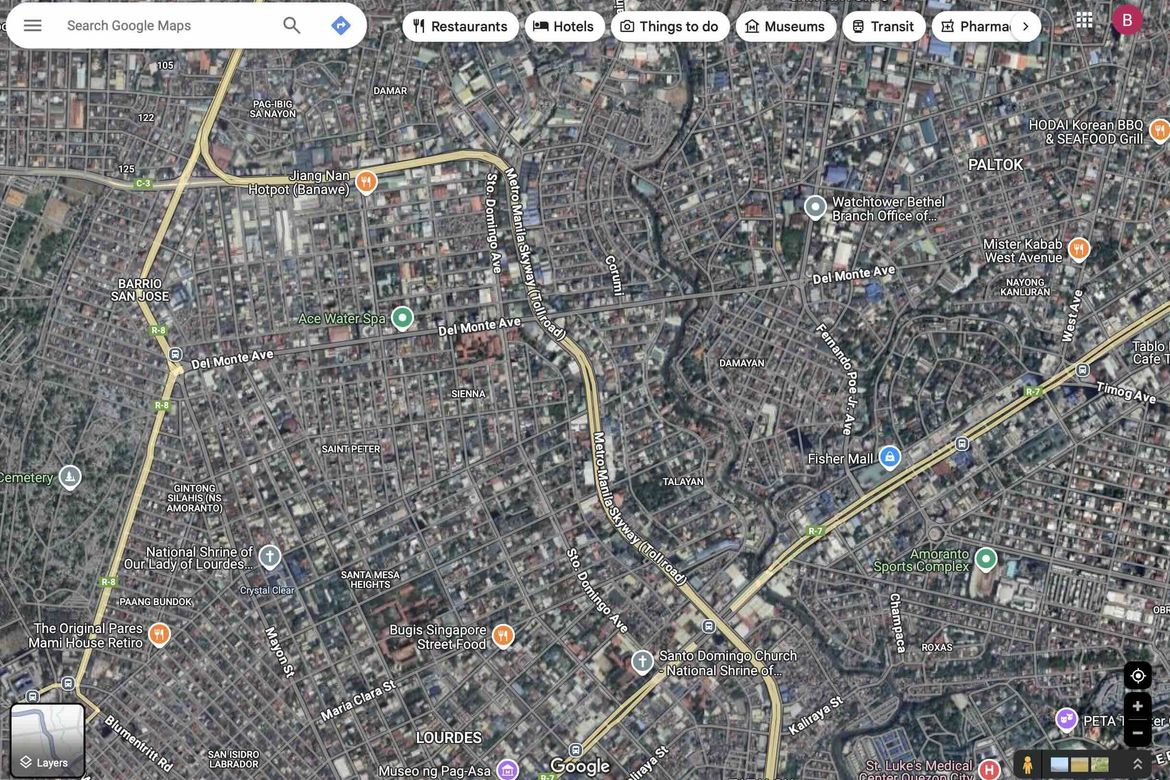
Task: Open the Google apps grid
Action: click(1084, 20)
